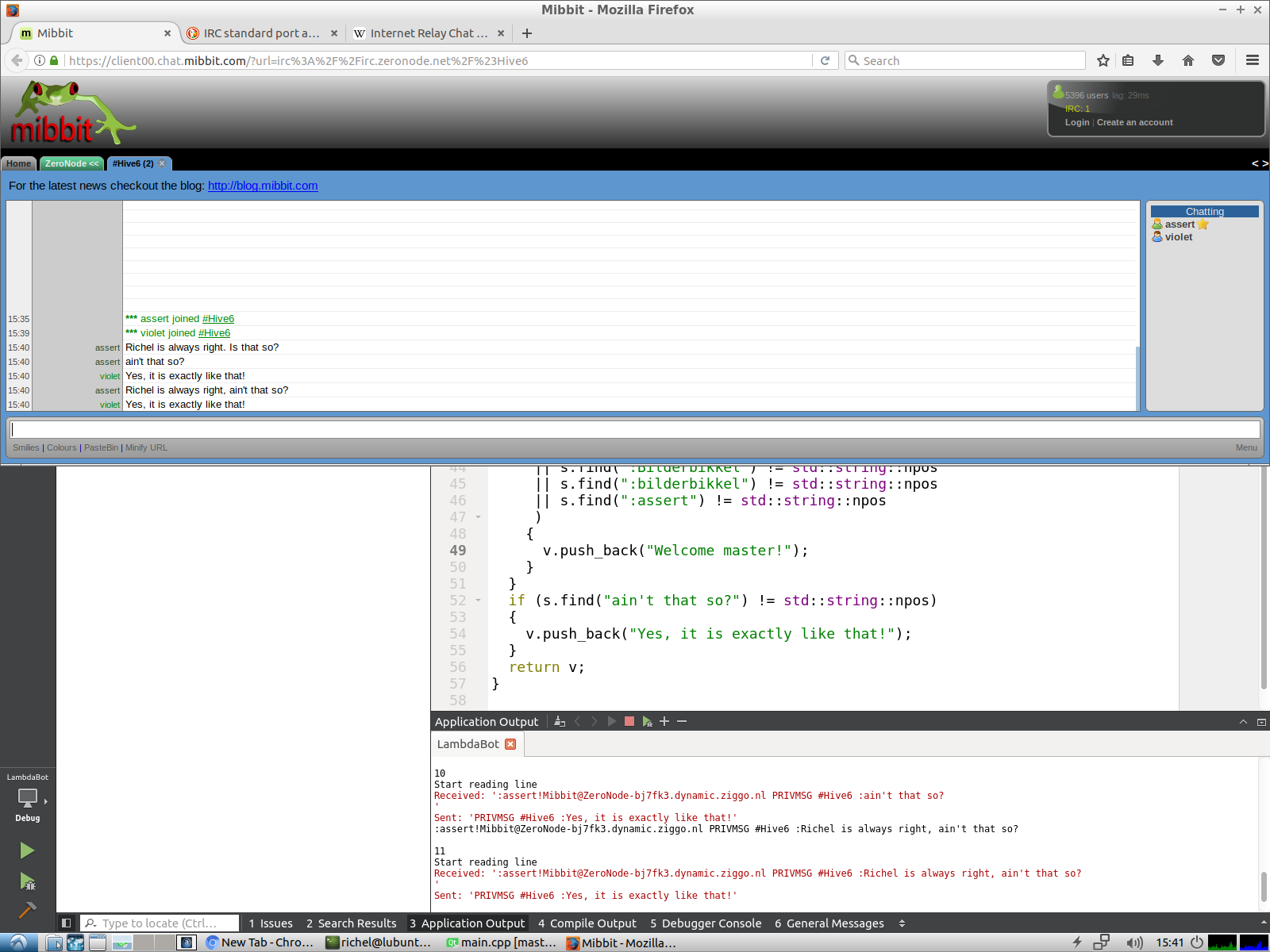Click the Firefox Search box
1270x952 pixels.
[x=964, y=60]
